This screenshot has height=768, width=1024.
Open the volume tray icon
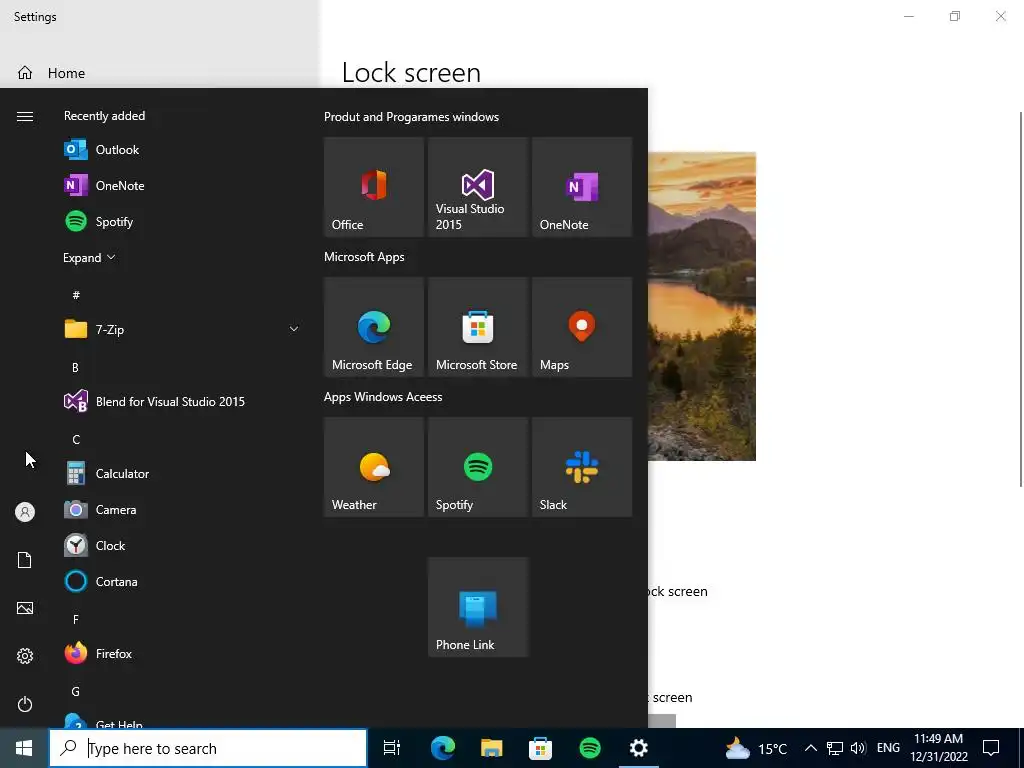coord(859,748)
